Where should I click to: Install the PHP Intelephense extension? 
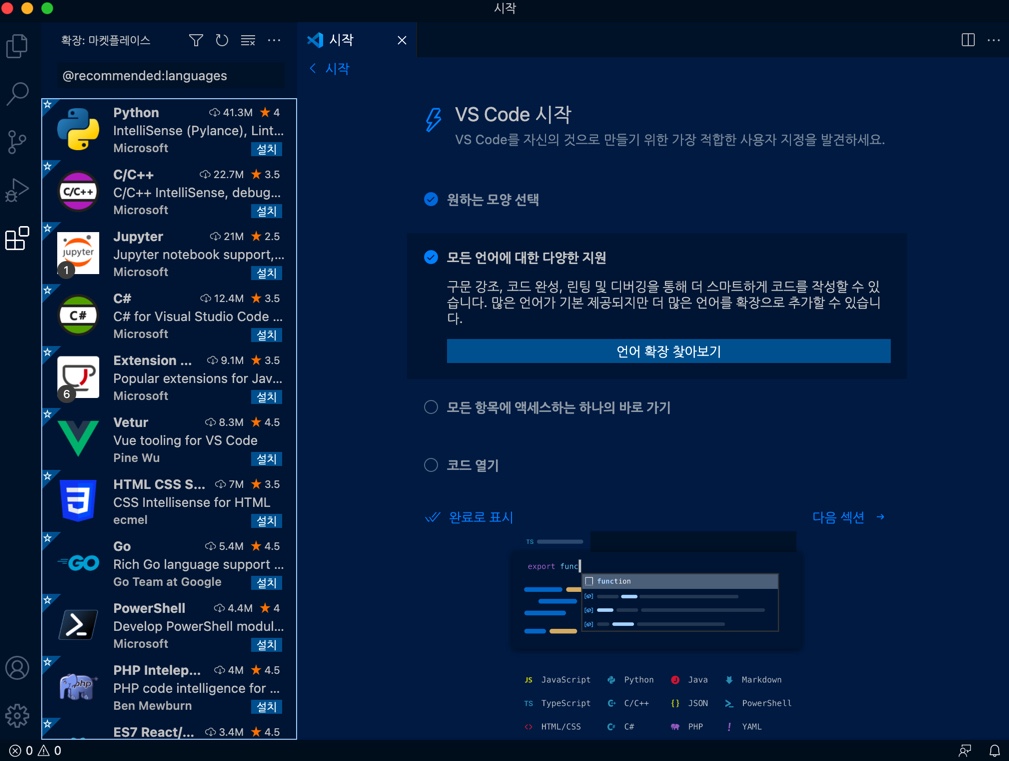266,707
